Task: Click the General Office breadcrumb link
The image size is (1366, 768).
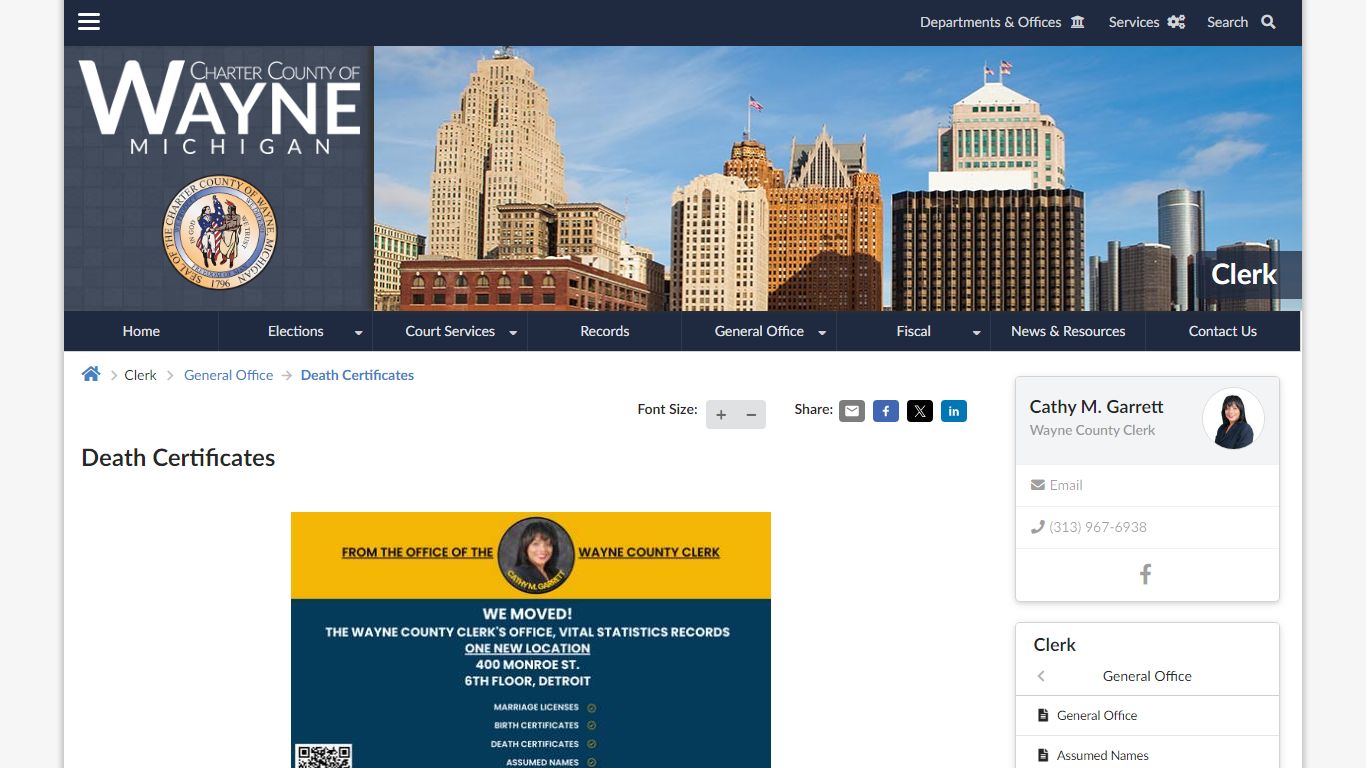Action: (x=228, y=375)
